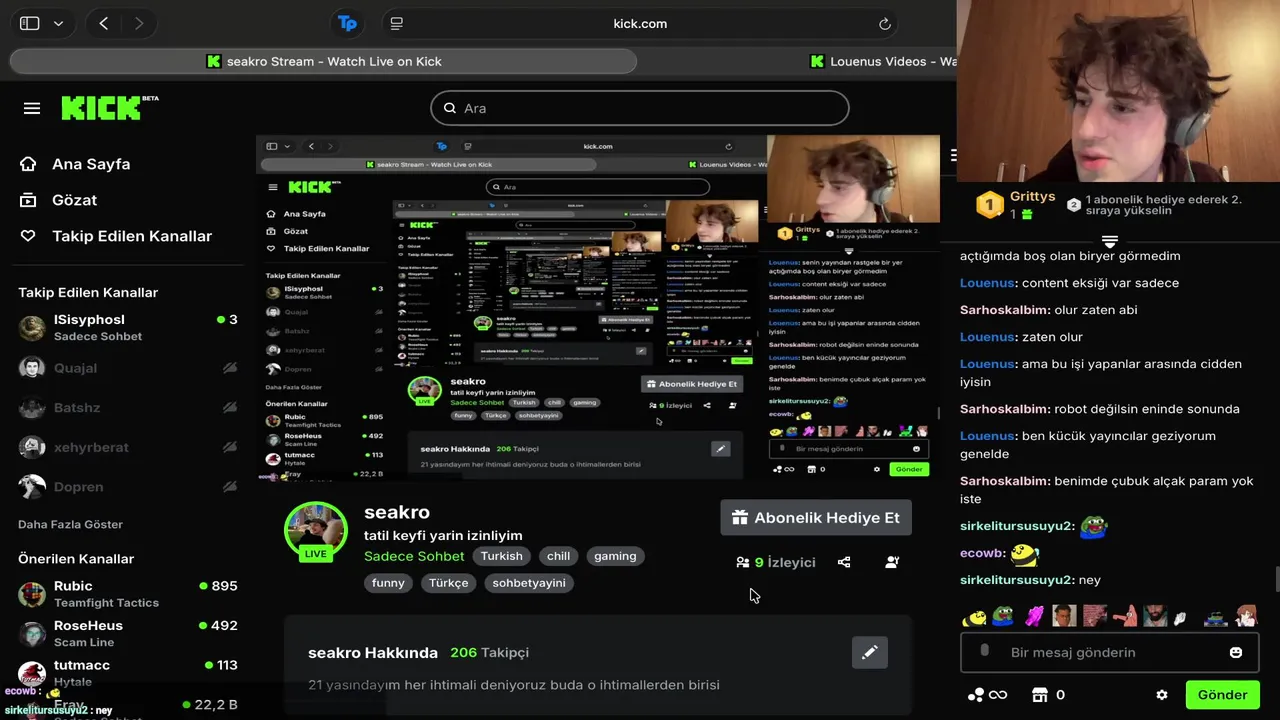Select the Türkçe tag
This screenshot has height=720, width=1280.
pos(448,582)
